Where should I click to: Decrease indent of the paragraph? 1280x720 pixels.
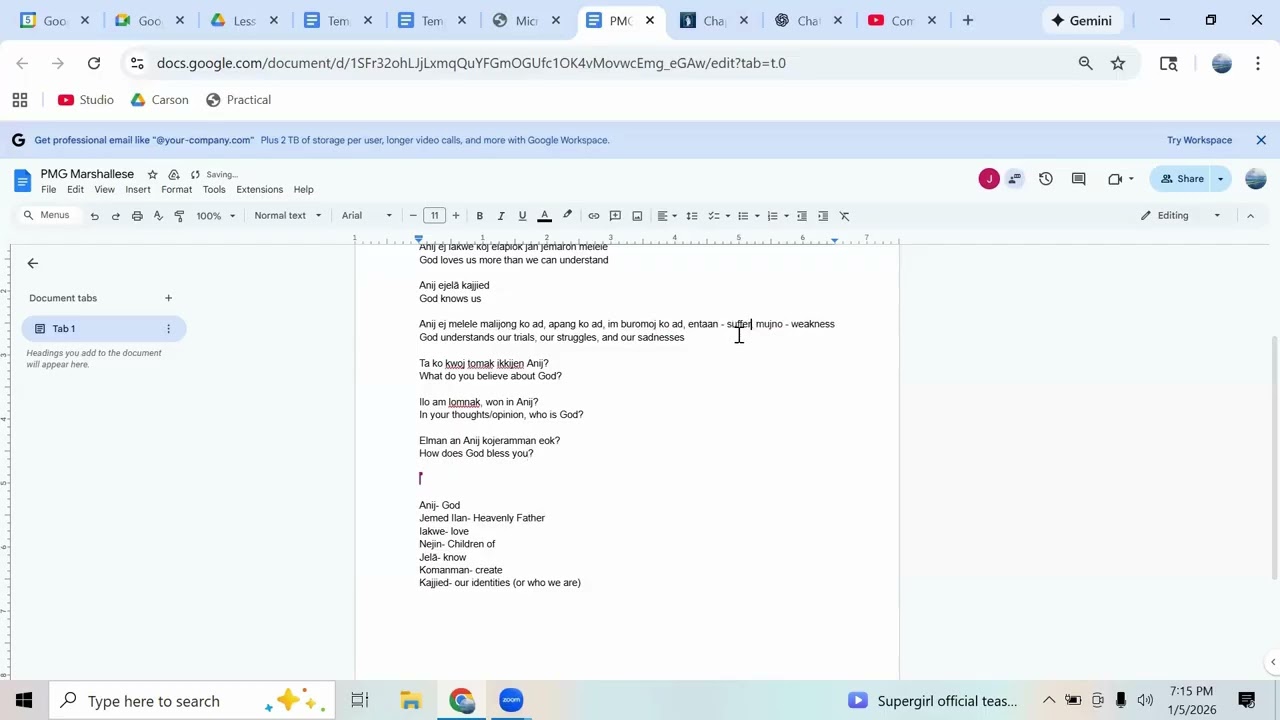click(x=801, y=216)
